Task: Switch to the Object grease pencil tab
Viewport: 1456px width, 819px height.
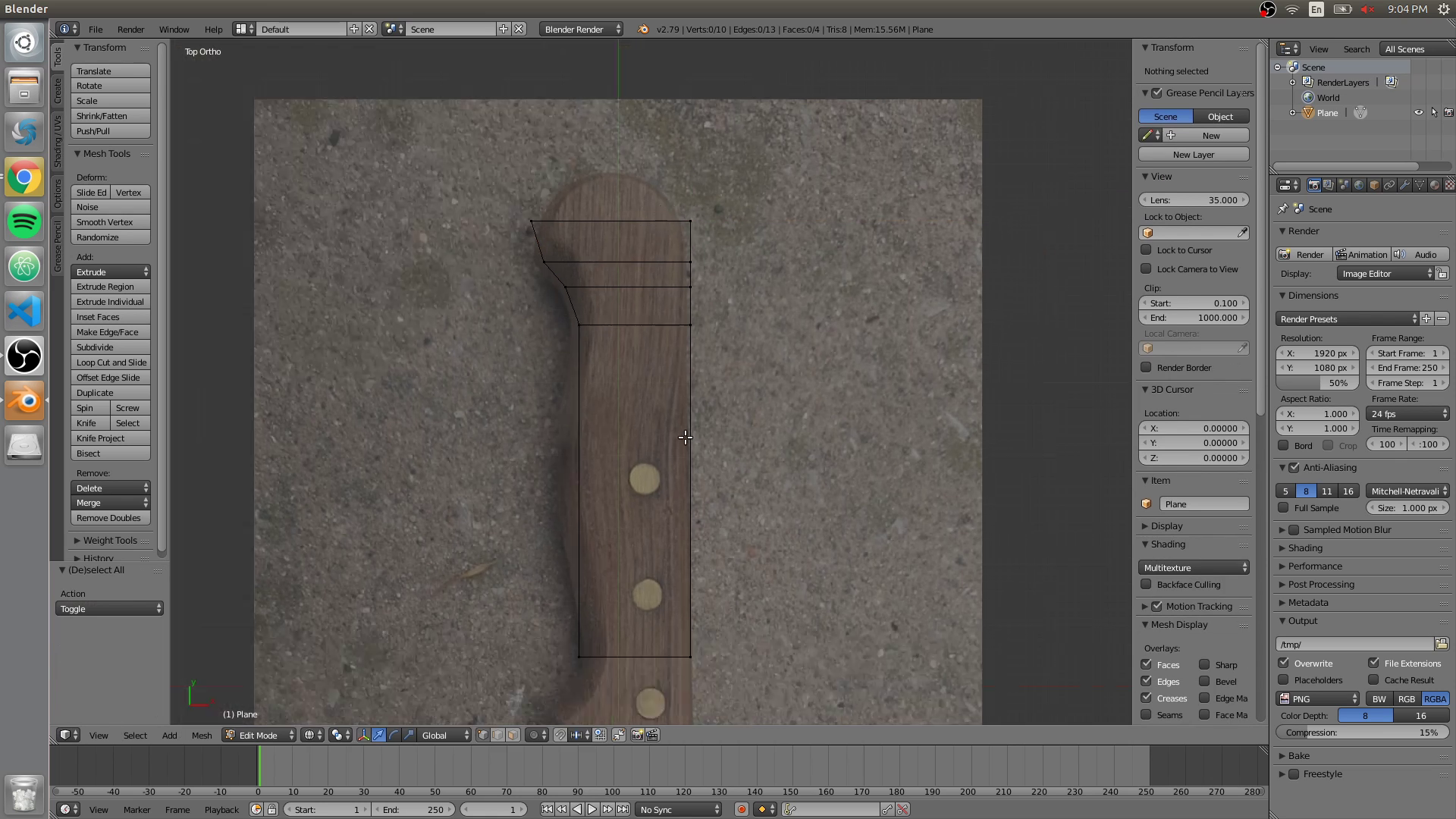Action: pyautogui.click(x=1221, y=116)
